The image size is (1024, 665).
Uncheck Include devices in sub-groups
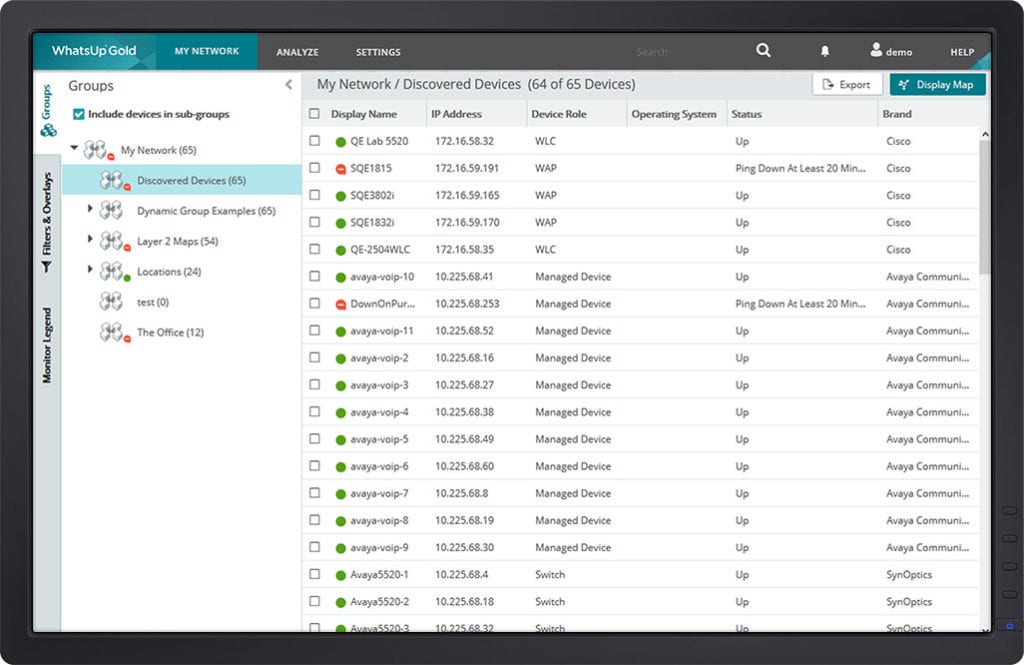tap(79, 114)
